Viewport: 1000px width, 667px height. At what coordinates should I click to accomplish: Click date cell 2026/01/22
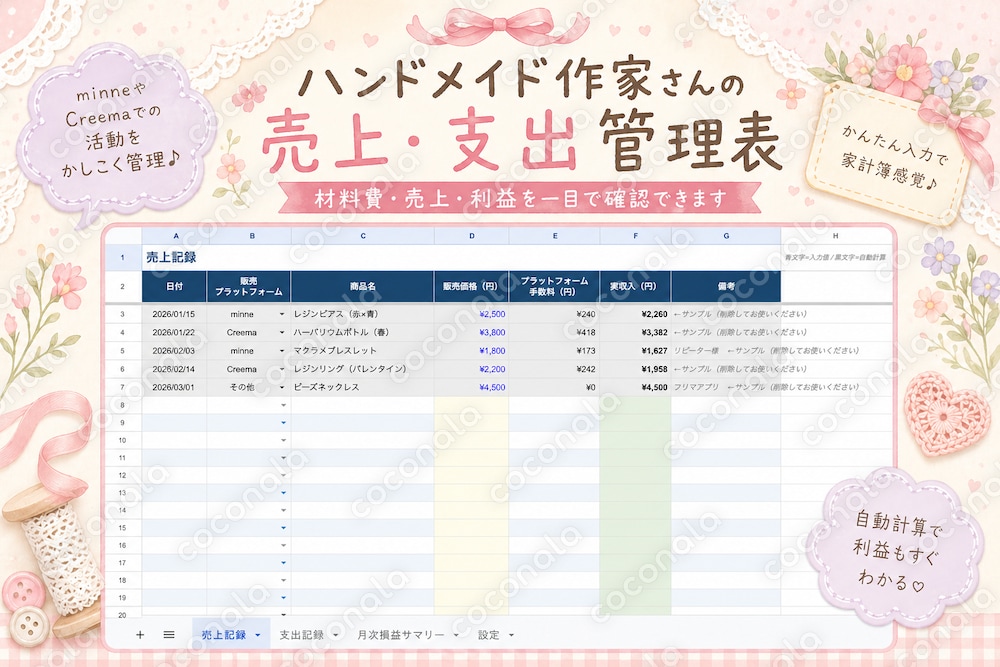point(173,333)
